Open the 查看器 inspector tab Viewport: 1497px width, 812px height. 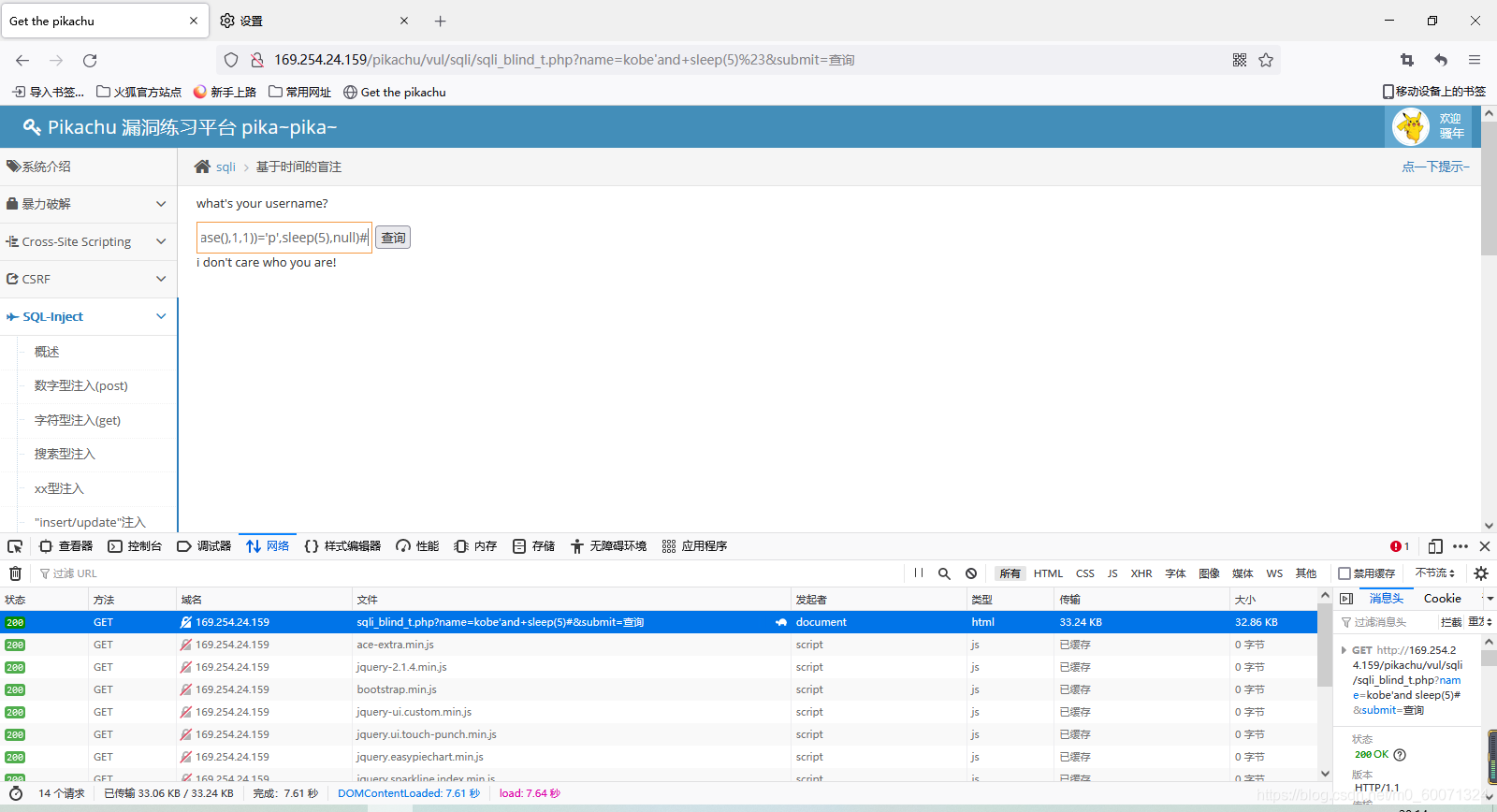(x=65, y=546)
